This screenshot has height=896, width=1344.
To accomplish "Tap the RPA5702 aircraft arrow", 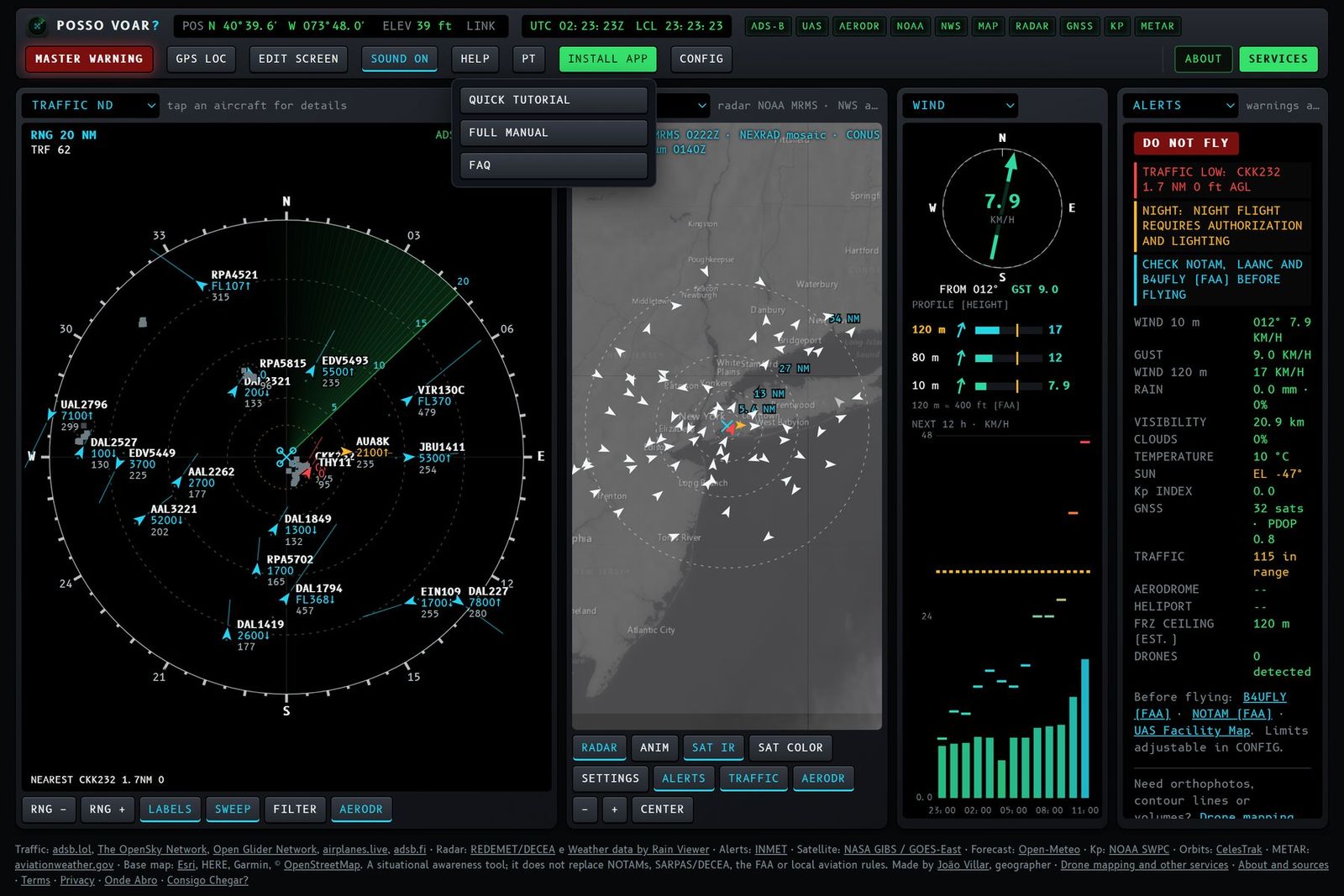I will point(257,569).
